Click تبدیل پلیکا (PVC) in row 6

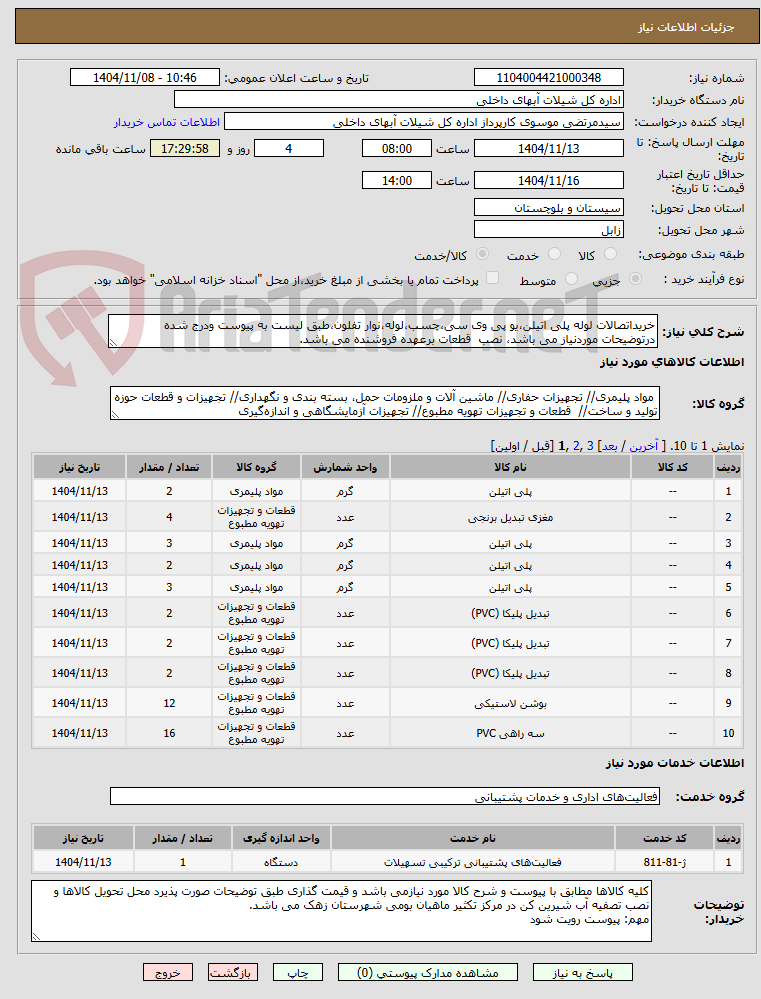pyautogui.click(x=511, y=613)
